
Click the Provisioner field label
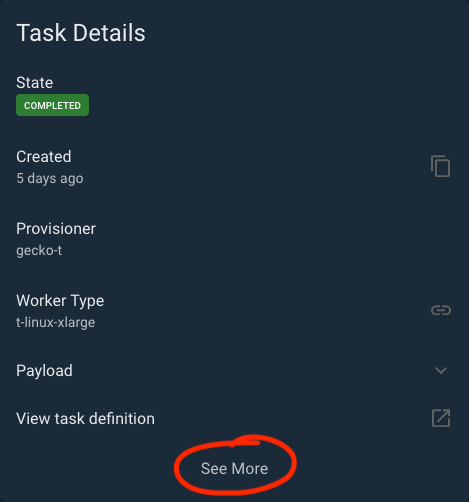pyautogui.click(x=56, y=229)
